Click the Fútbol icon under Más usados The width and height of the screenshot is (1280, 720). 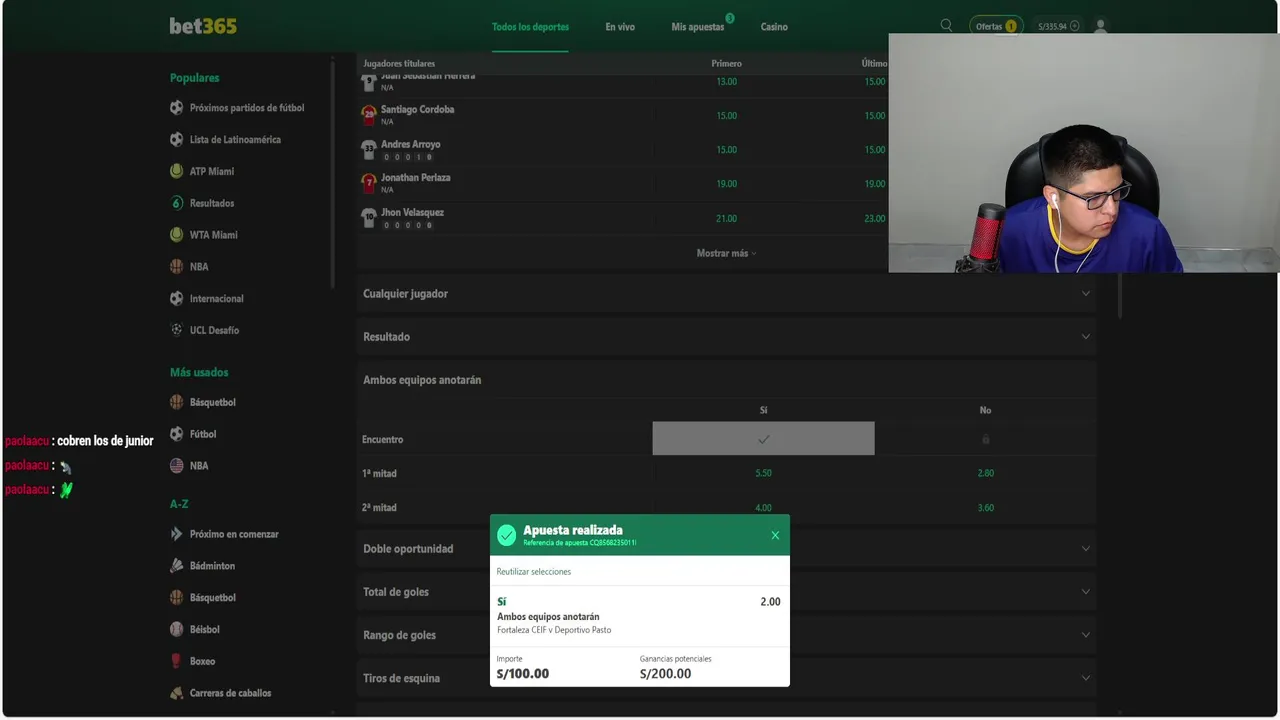pos(177,434)
